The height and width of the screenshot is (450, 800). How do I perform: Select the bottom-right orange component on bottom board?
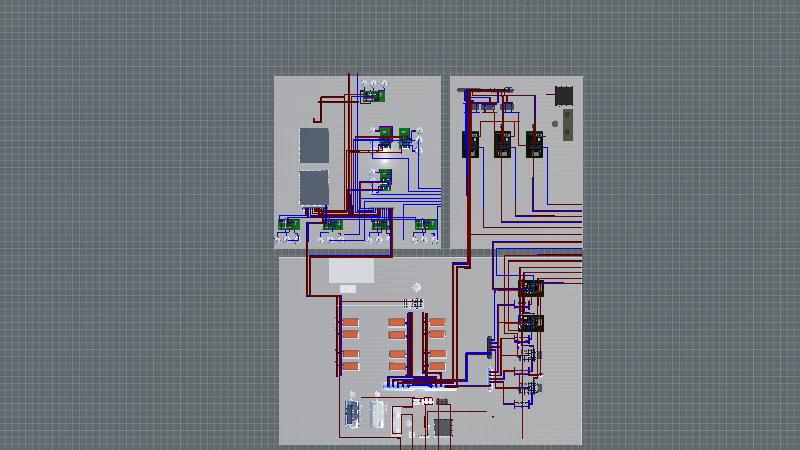coord(437,366)
